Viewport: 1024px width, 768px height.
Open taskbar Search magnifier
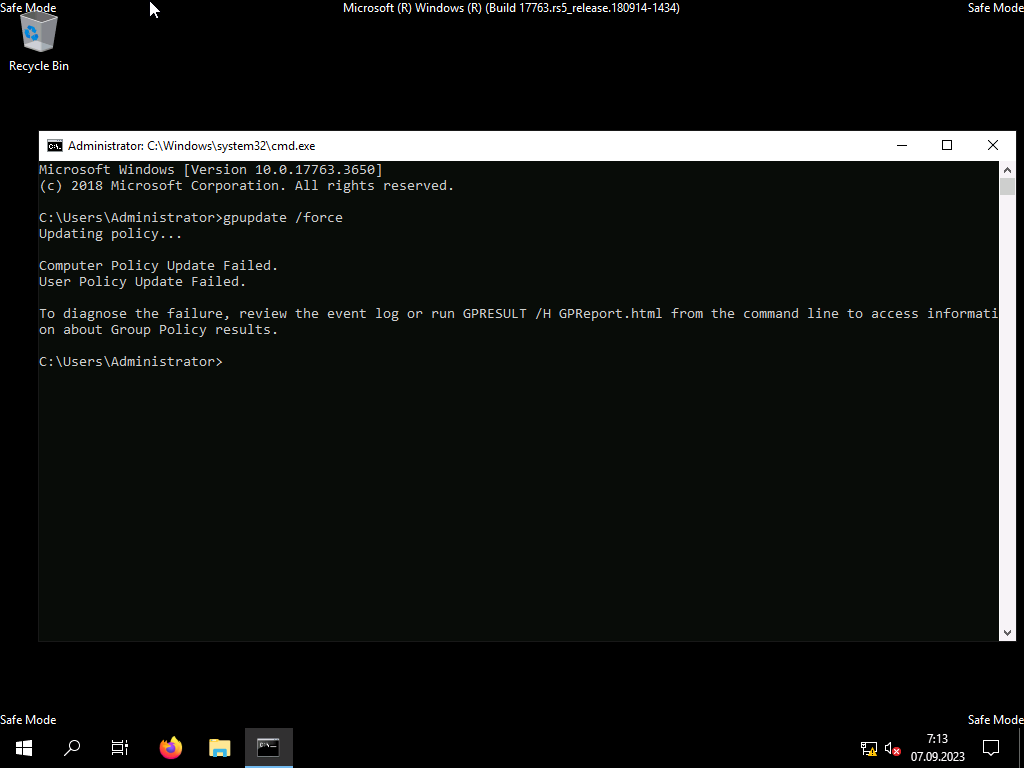[72, 747]
